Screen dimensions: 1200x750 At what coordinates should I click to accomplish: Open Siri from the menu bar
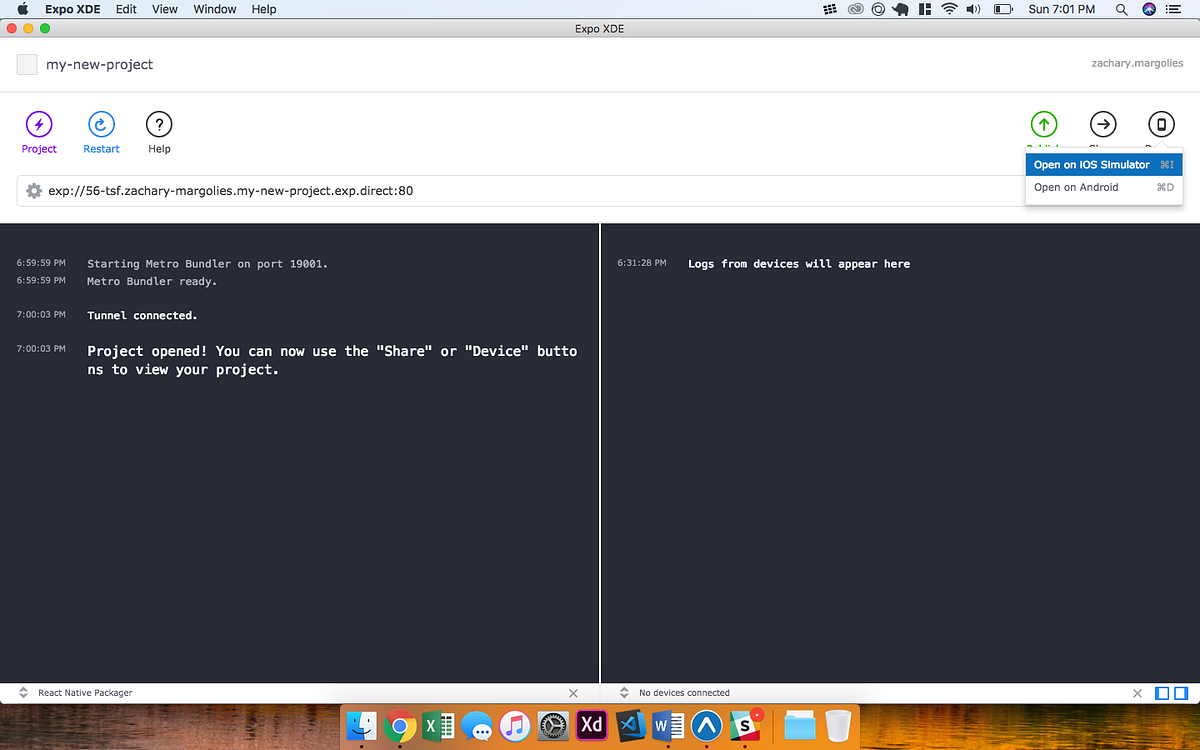click(x=1148, y=9)
